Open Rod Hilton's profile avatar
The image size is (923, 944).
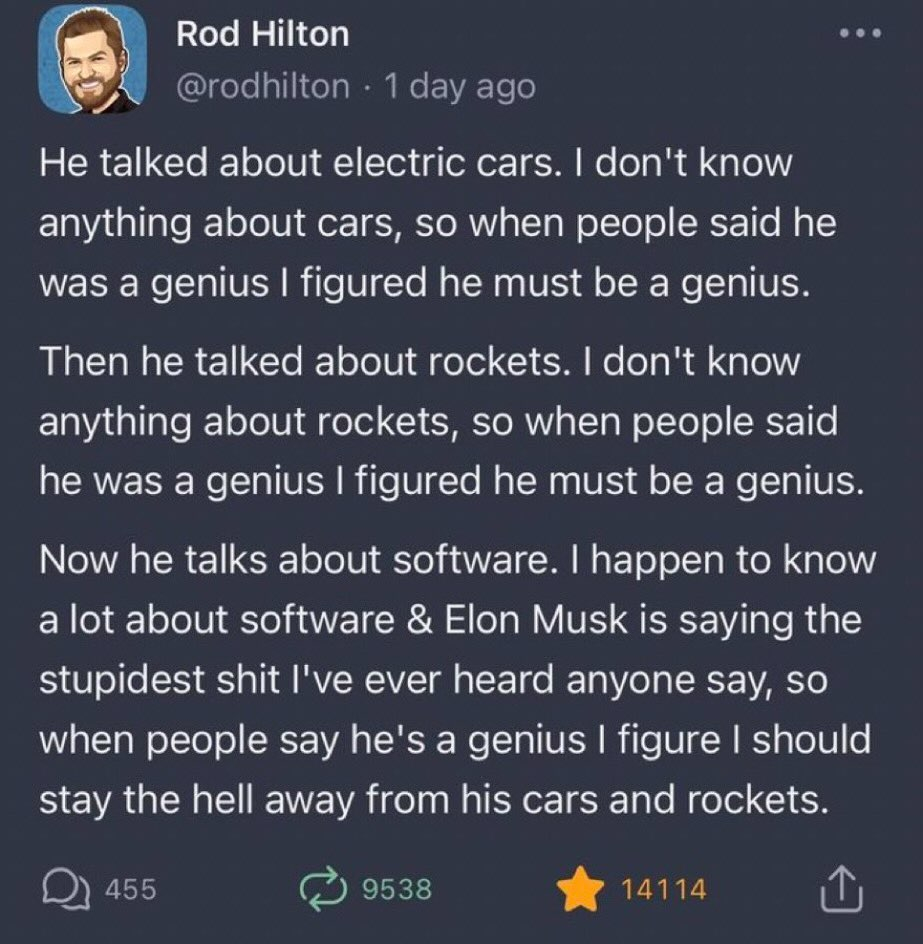point(92,60)
